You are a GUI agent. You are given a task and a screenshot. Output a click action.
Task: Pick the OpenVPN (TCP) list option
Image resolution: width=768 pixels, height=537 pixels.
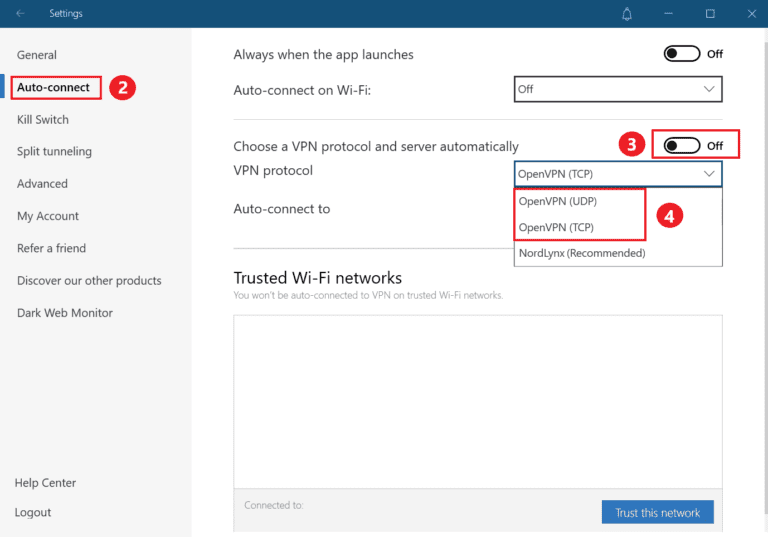click(556, 228)
